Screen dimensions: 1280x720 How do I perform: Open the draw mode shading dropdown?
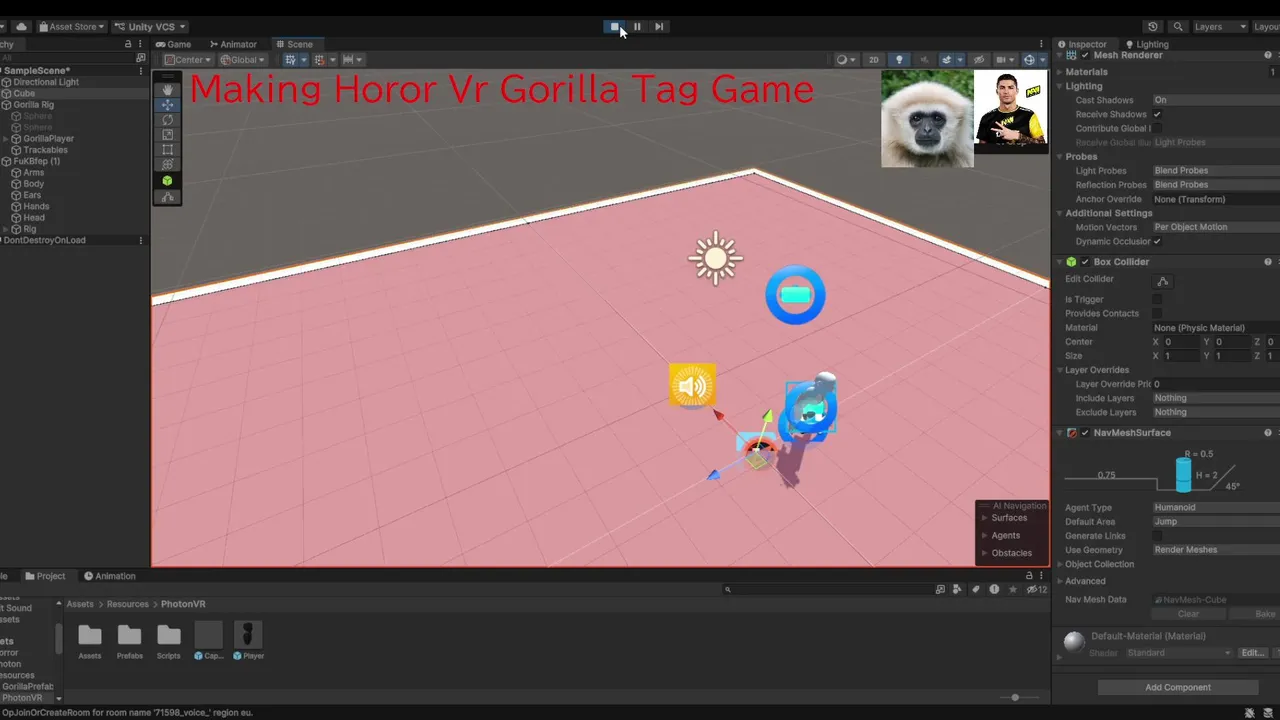point(846,60)
